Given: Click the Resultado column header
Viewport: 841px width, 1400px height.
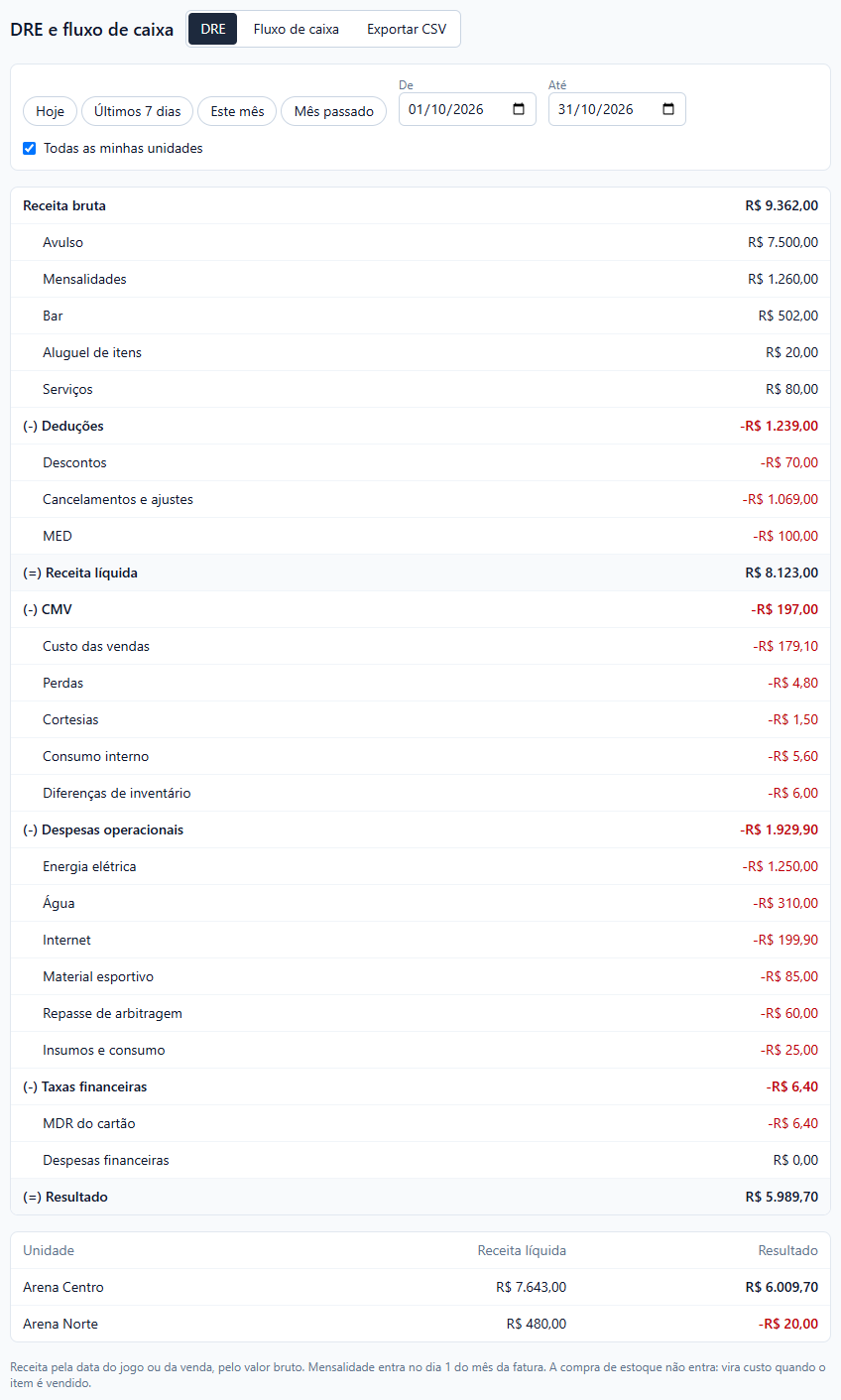Looking at the screenshot, I should tap(788, 1251).
